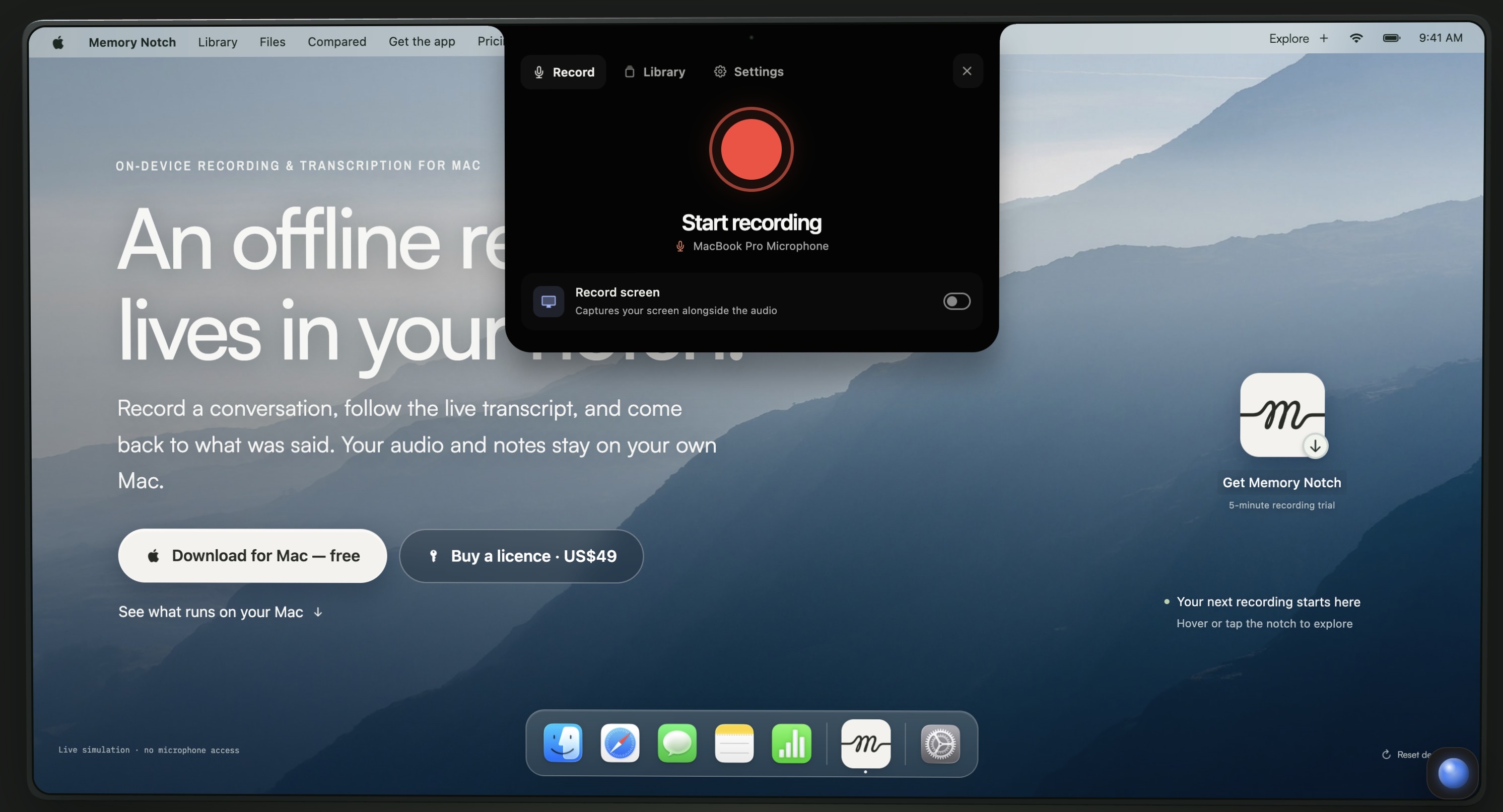Click Buy a licence US$49 button
This screenshot has width=1503, height=812.
click(x=521, y=556)
